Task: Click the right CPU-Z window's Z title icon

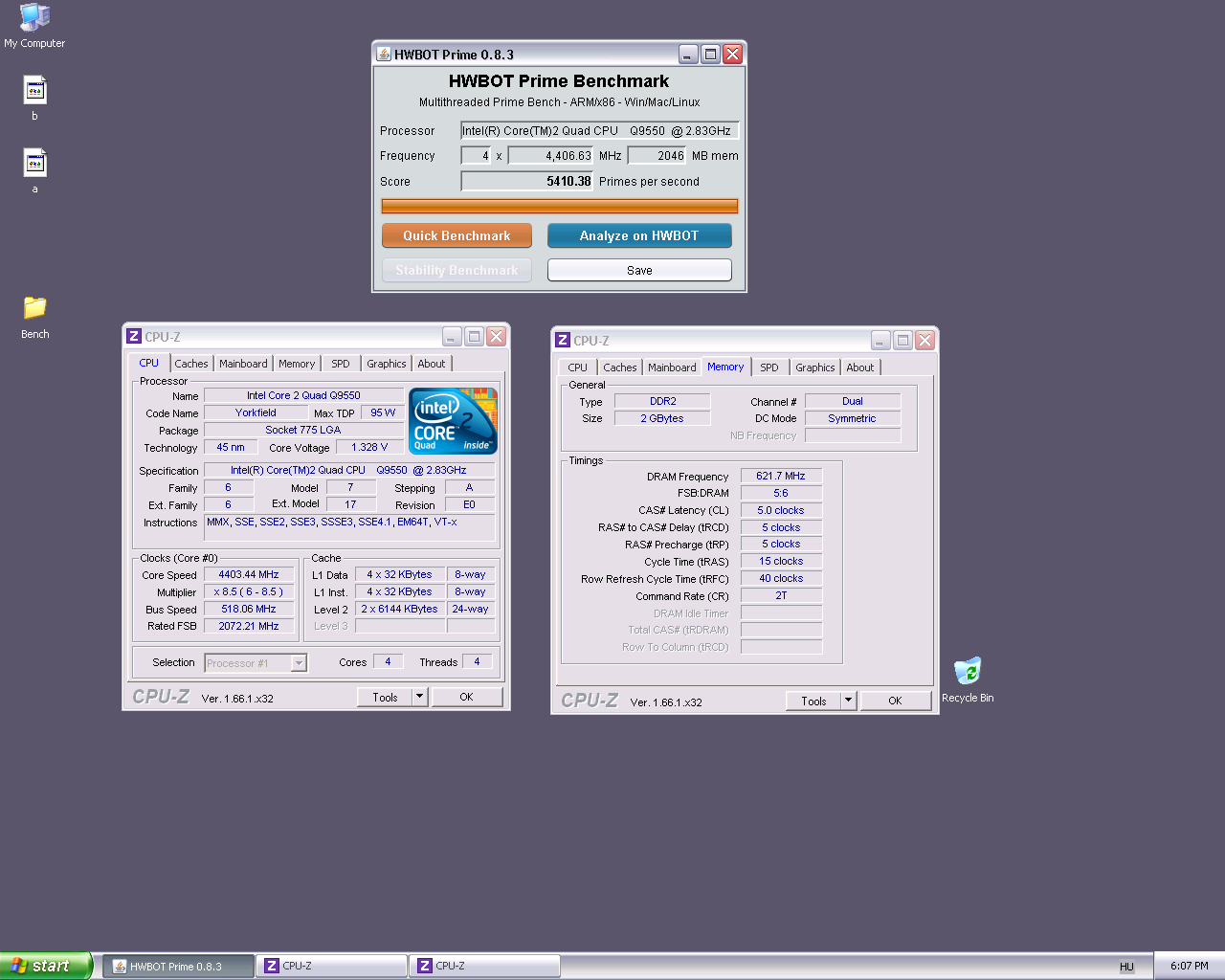Action: point(563,341)
